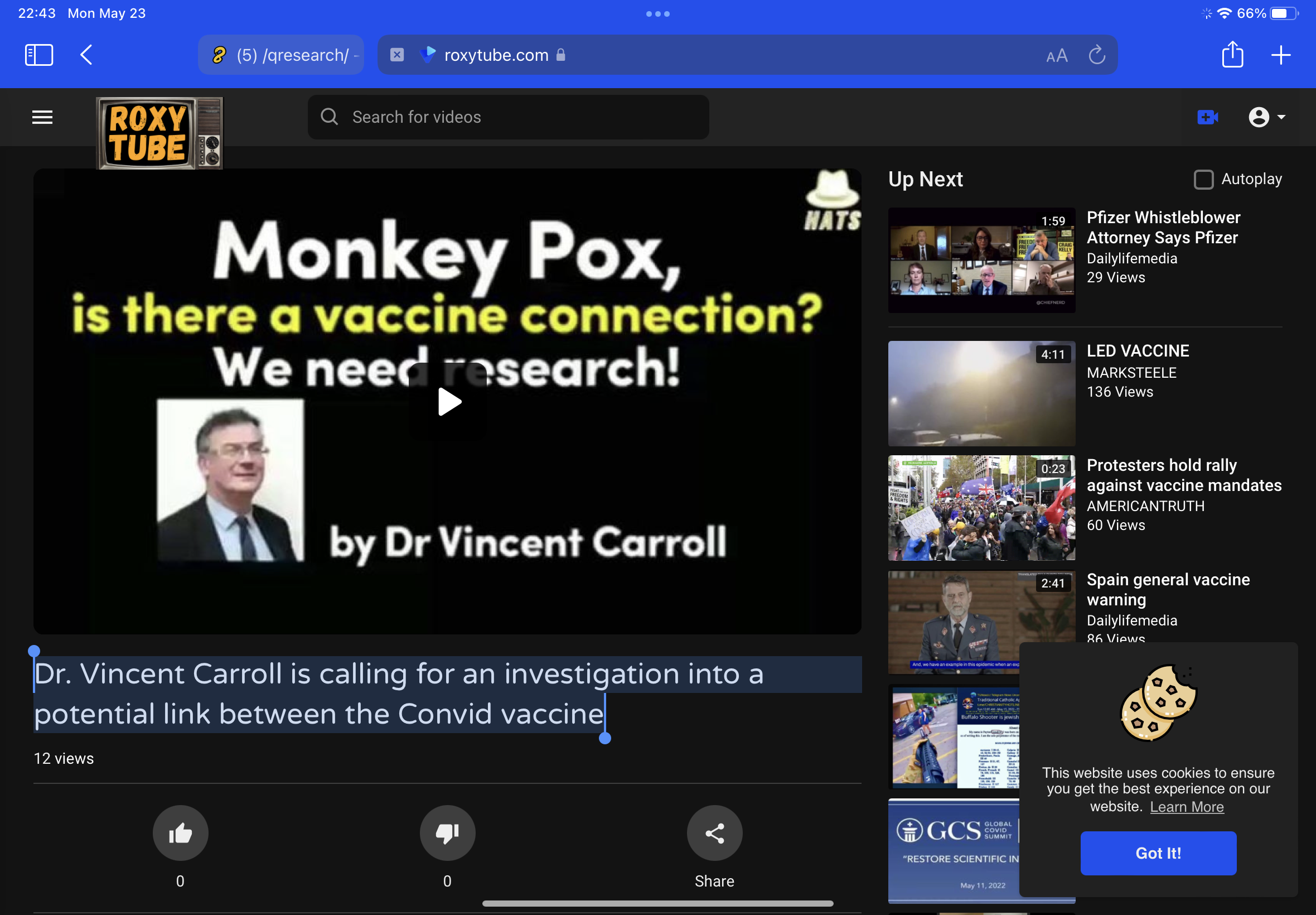
Task: Tap the battery indicator in status bar
Action: 1284,13
